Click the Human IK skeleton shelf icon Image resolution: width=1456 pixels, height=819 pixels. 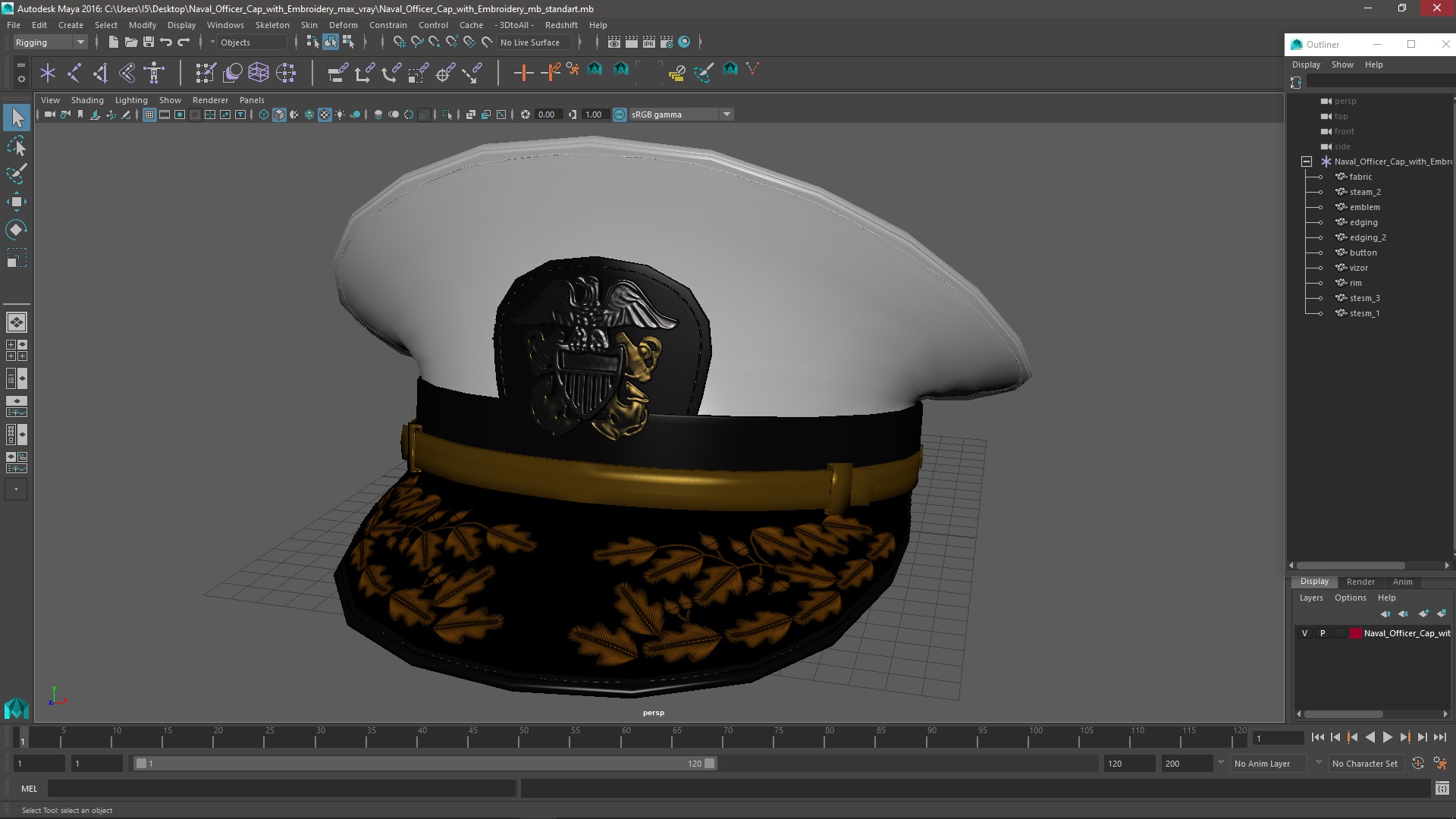click(154, 73)
